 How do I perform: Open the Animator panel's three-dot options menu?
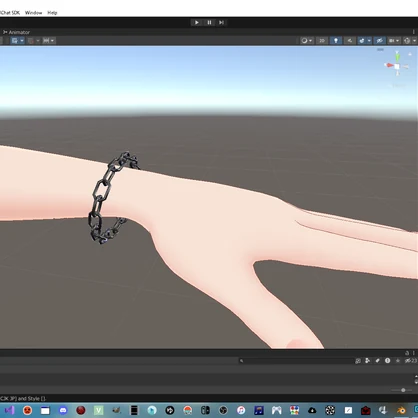[414, 32]
